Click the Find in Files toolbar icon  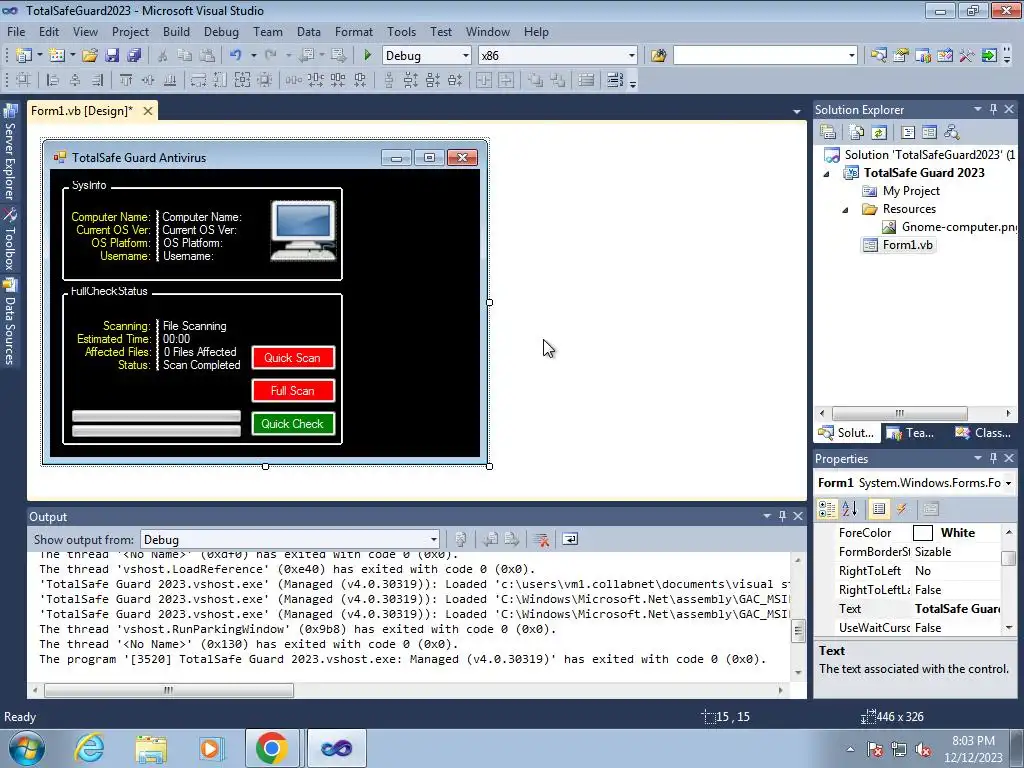click(658, 56)
